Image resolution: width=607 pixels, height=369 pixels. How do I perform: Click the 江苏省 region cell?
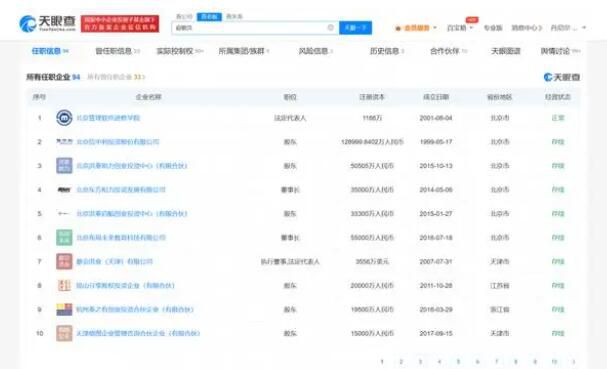pos(500,285)
